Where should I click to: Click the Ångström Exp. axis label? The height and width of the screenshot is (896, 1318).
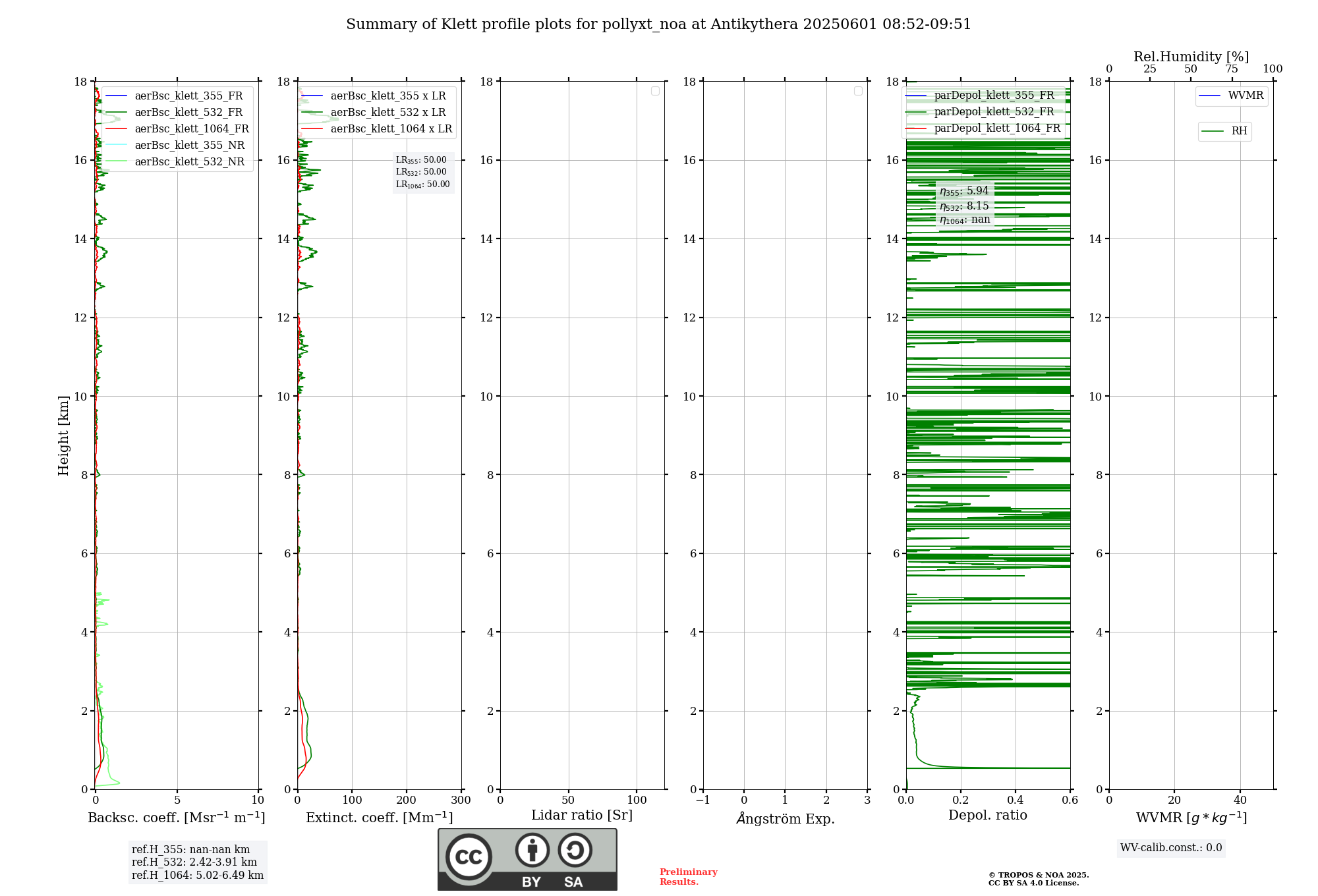pyautogui.click(x=786, y=818)
